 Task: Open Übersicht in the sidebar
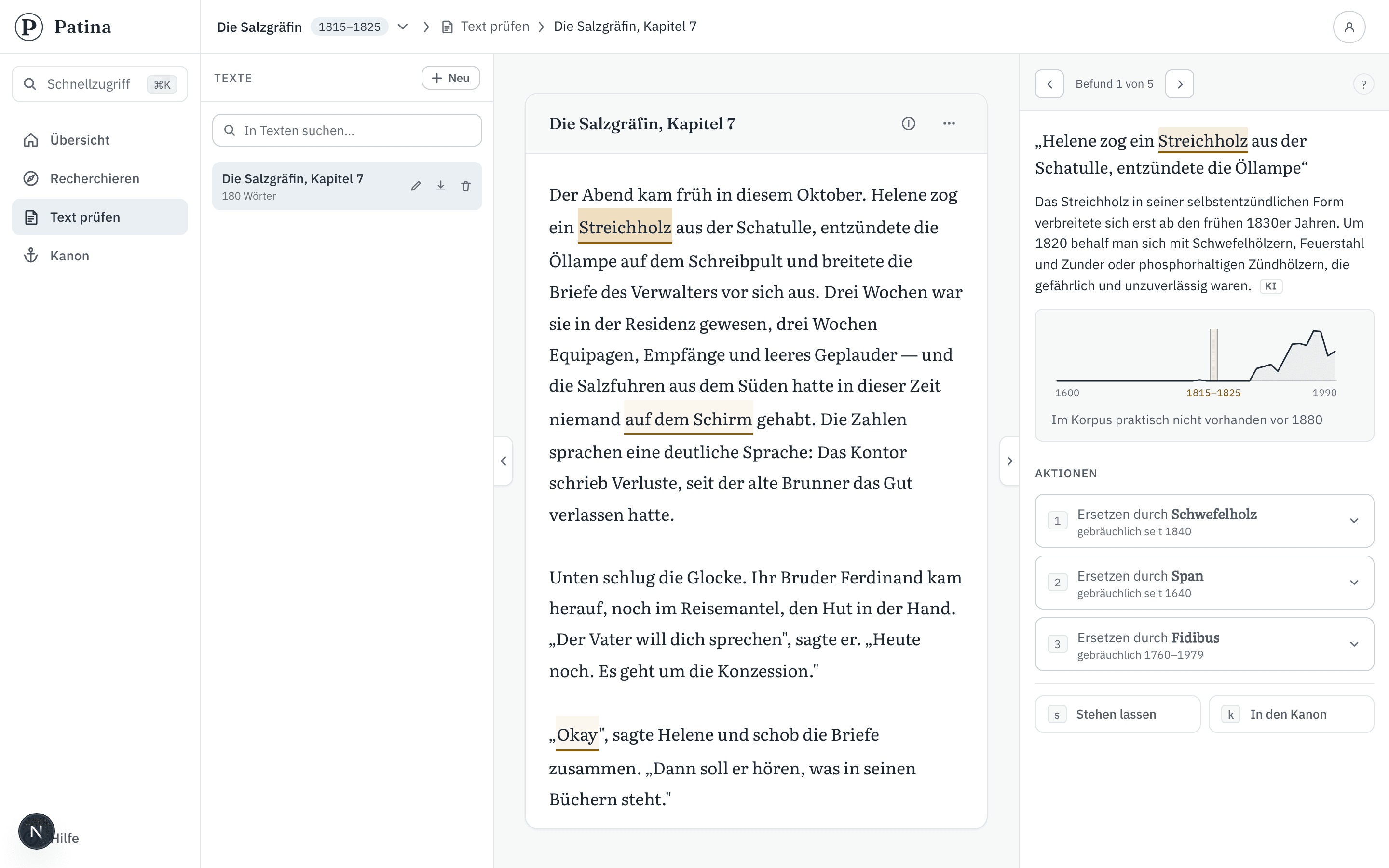[x=100, y=139]
